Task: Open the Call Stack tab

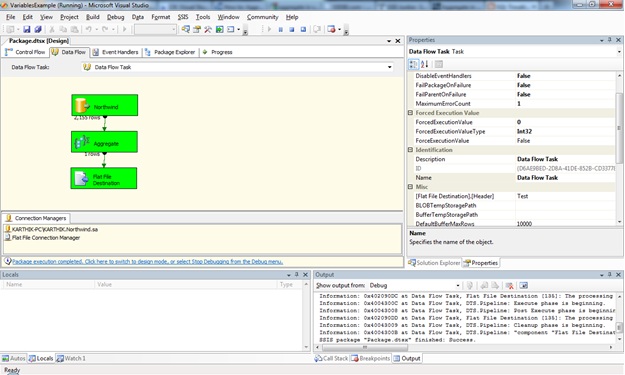Action: [x=331, y=358]
